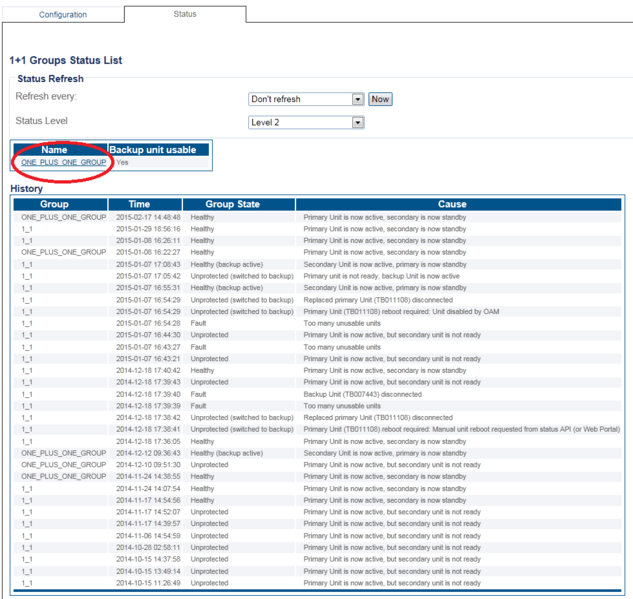Select the 2014-12-18 17:39:43 time cell

coord(148,382)
